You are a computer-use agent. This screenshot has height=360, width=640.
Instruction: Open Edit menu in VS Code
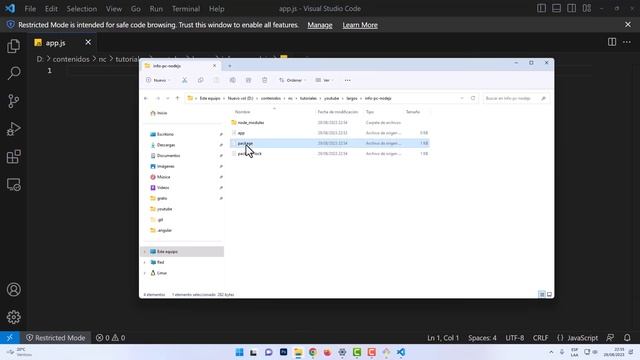point(51,9)
